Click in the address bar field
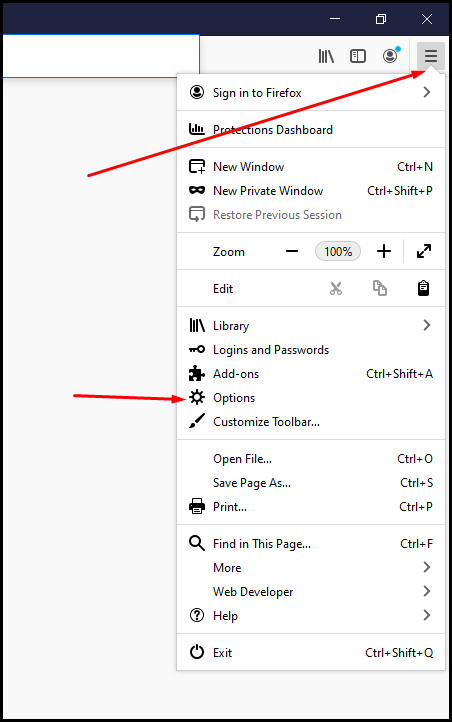The height and width of the screenshot is (722, 452). 101,56
